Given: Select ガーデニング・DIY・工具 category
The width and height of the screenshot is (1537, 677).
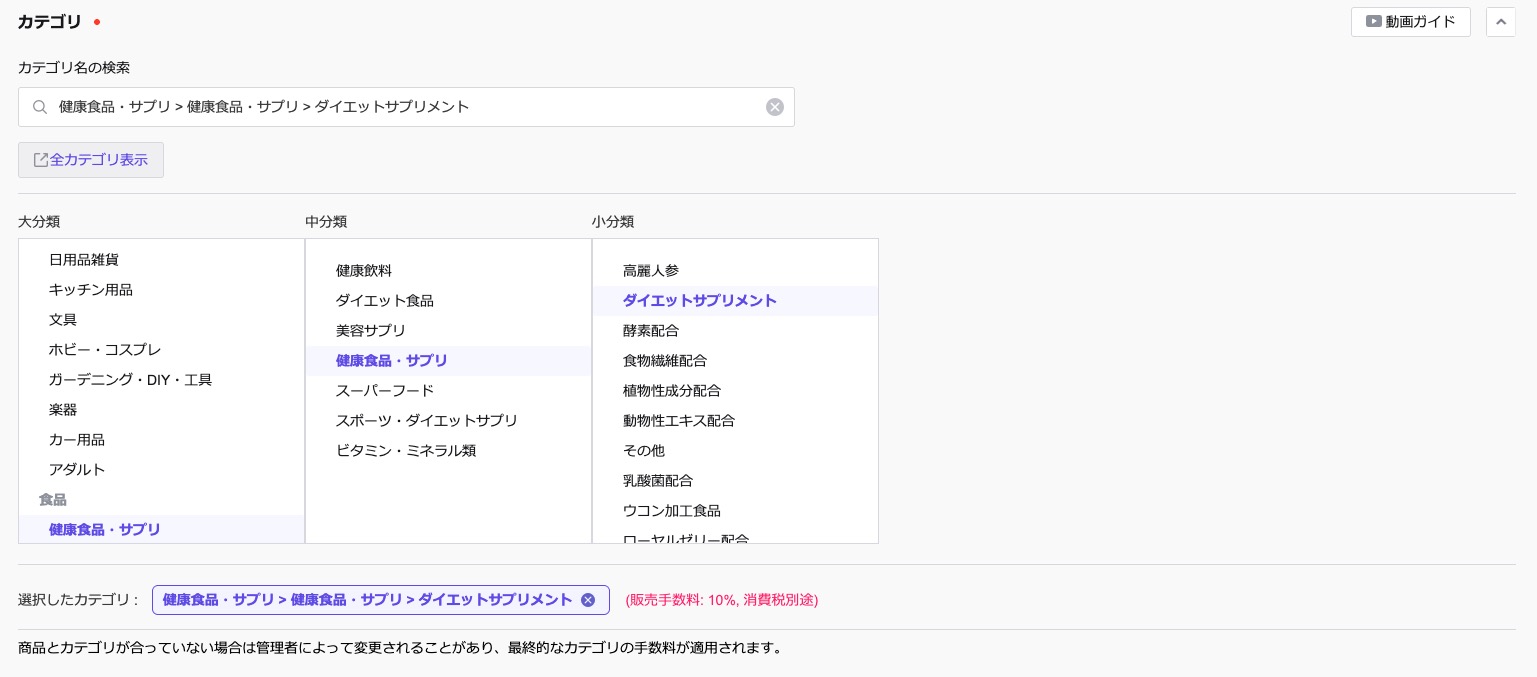Looking at the screenshot, I should point(130,380).
